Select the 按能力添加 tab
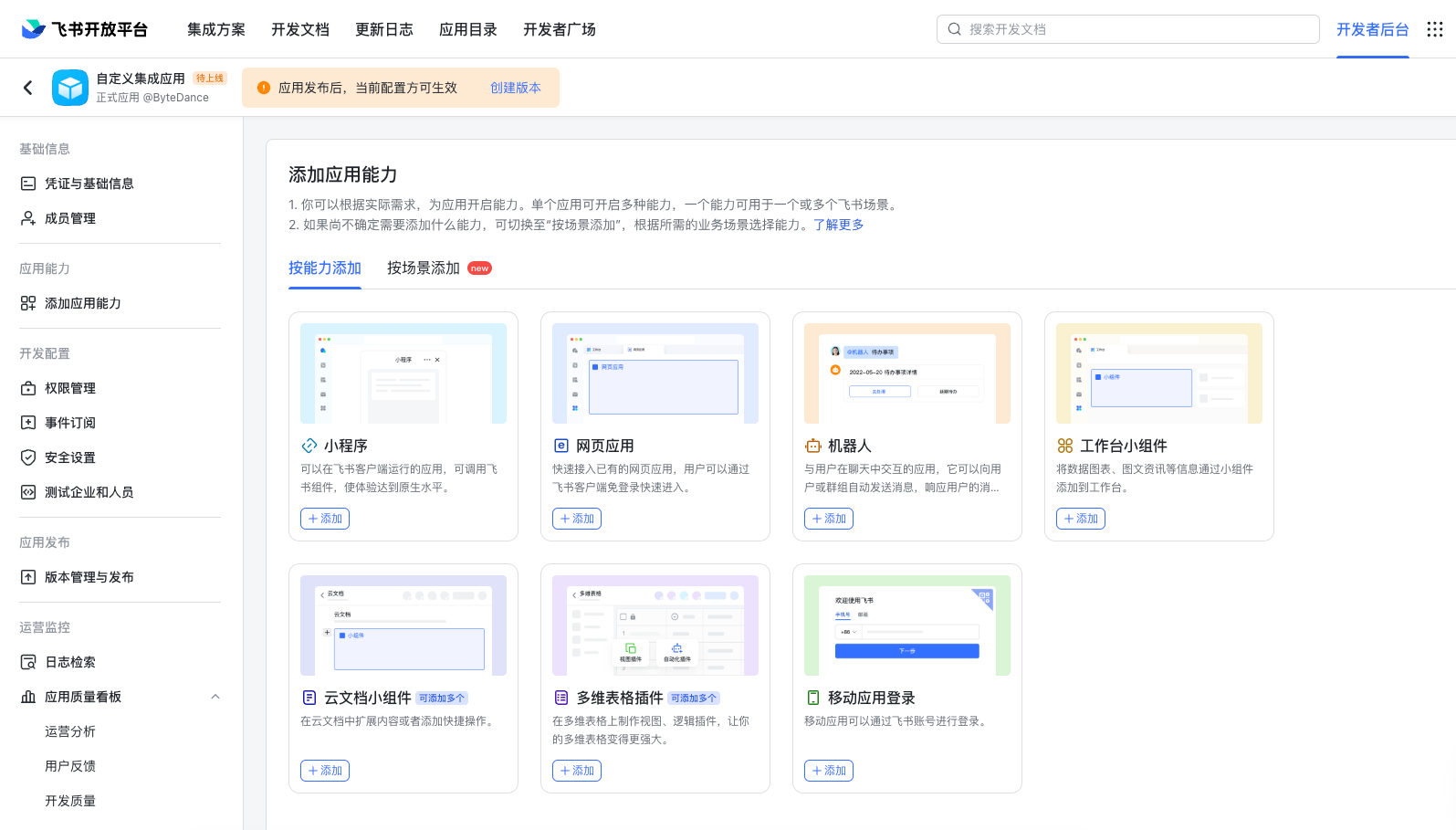Screen dimensions: 1456x830 (x=325, y=268)
